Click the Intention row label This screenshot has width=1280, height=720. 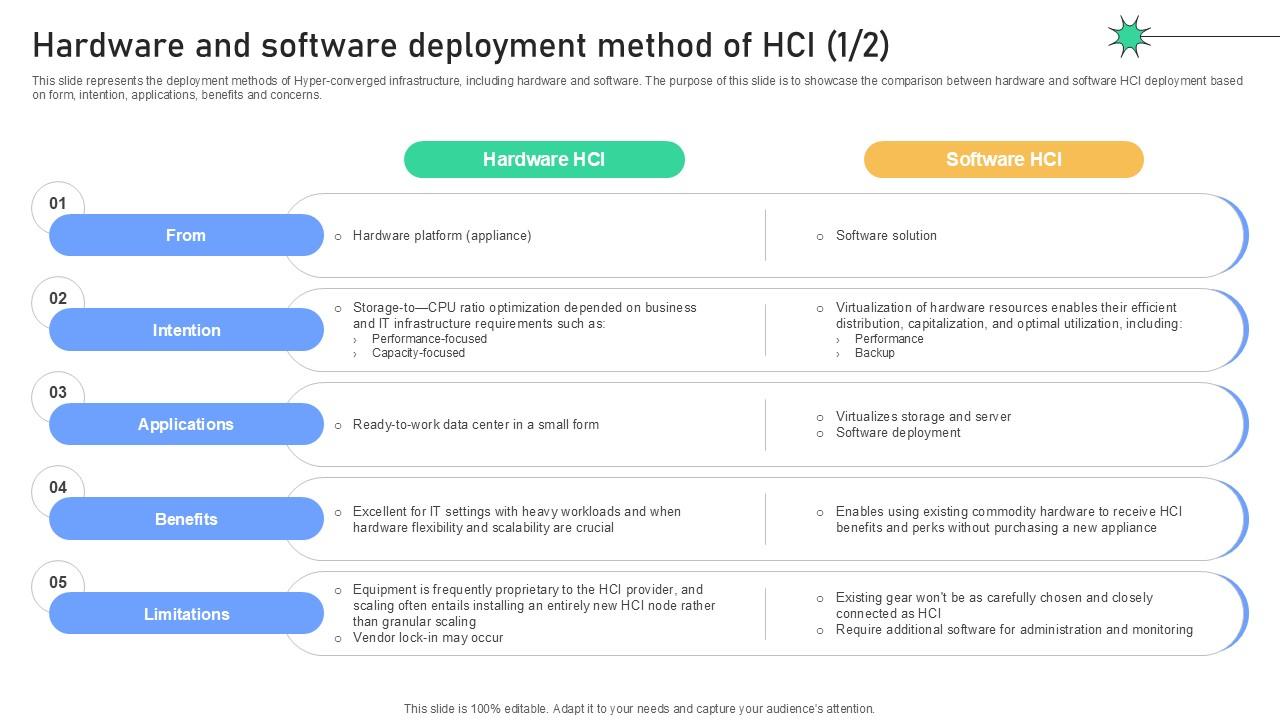coord(186,330)
